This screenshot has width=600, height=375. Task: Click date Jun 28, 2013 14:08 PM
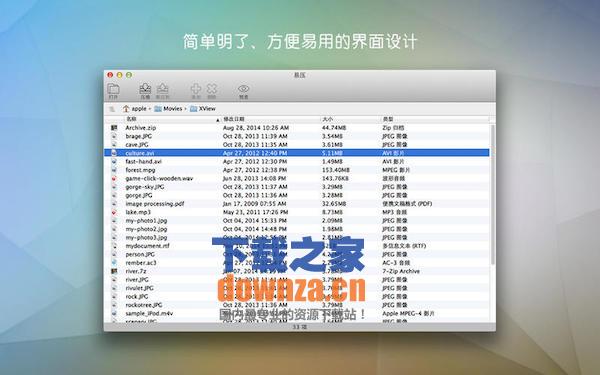coord(254,178)
